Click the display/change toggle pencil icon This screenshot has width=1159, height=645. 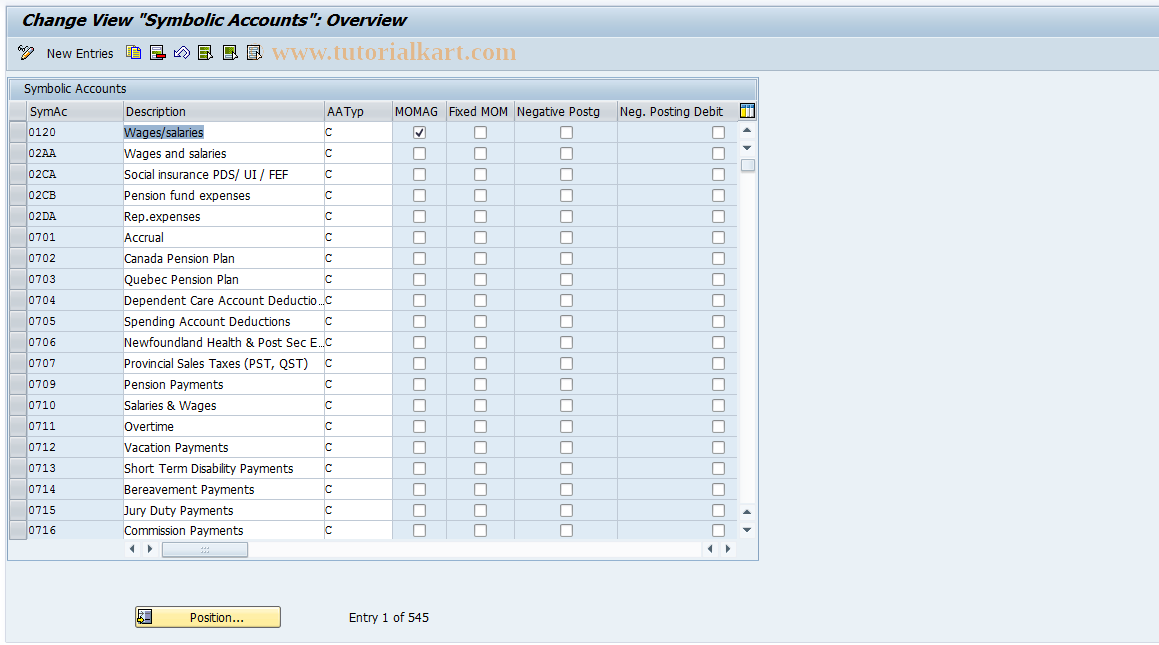[x=26, y=52]
